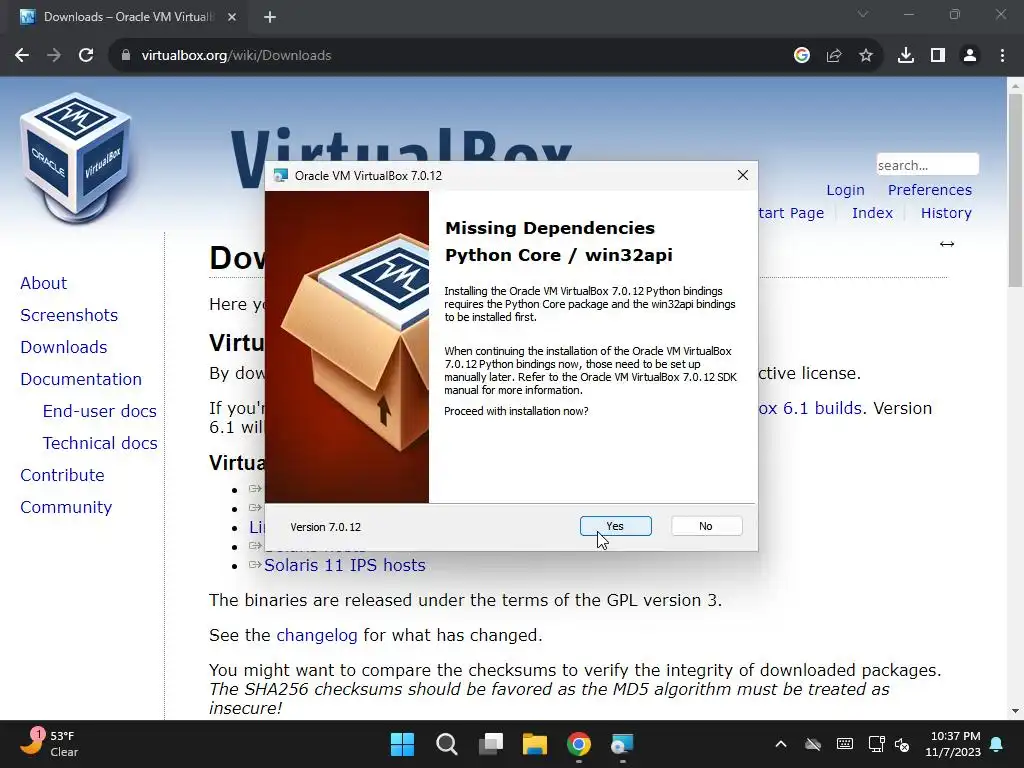Bookmark this page with the star icon
Screen dimensions: 1024x768
click(866, 56)
